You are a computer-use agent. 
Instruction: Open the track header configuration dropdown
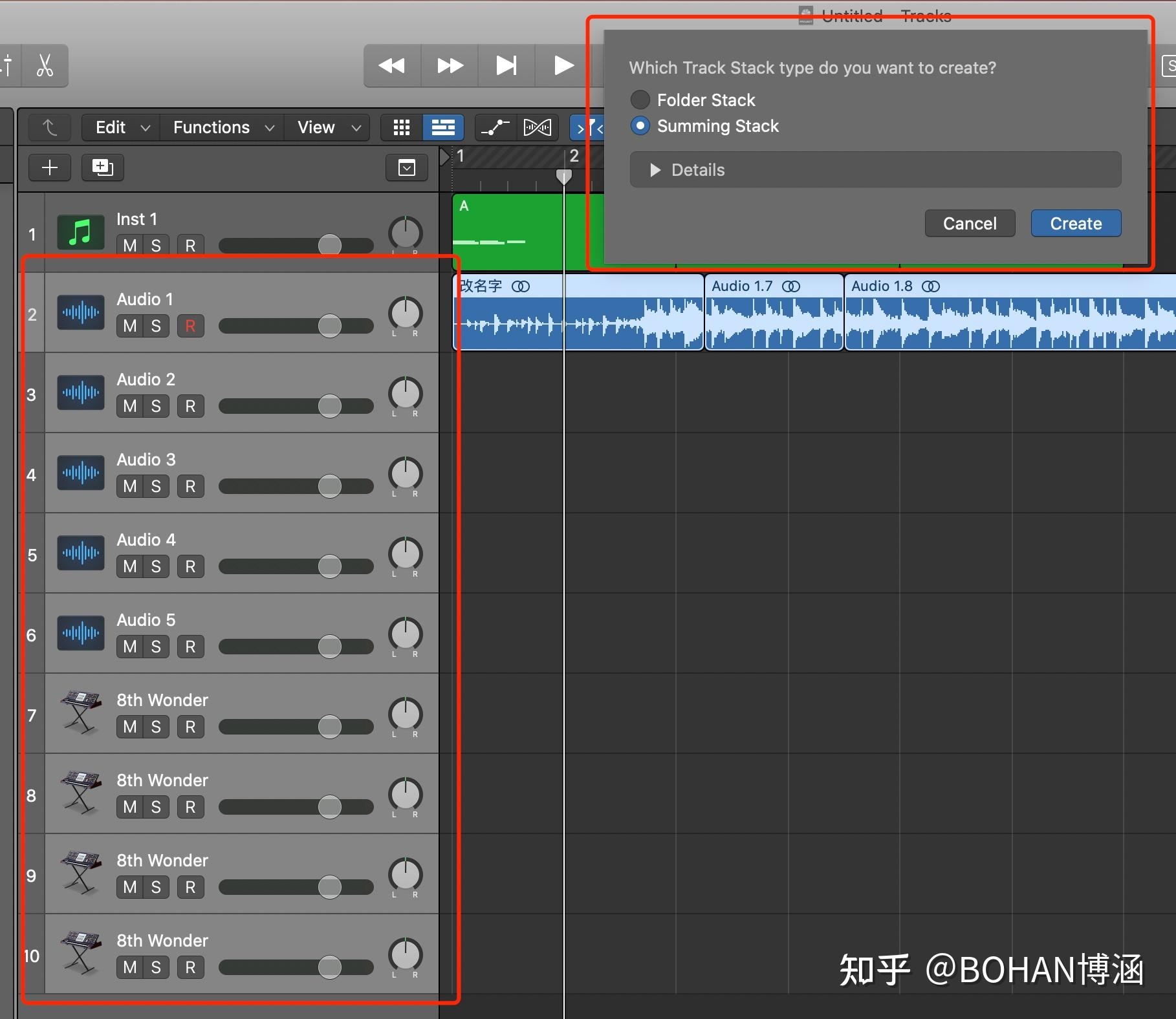pyautogui.click(x=406, y=167)
